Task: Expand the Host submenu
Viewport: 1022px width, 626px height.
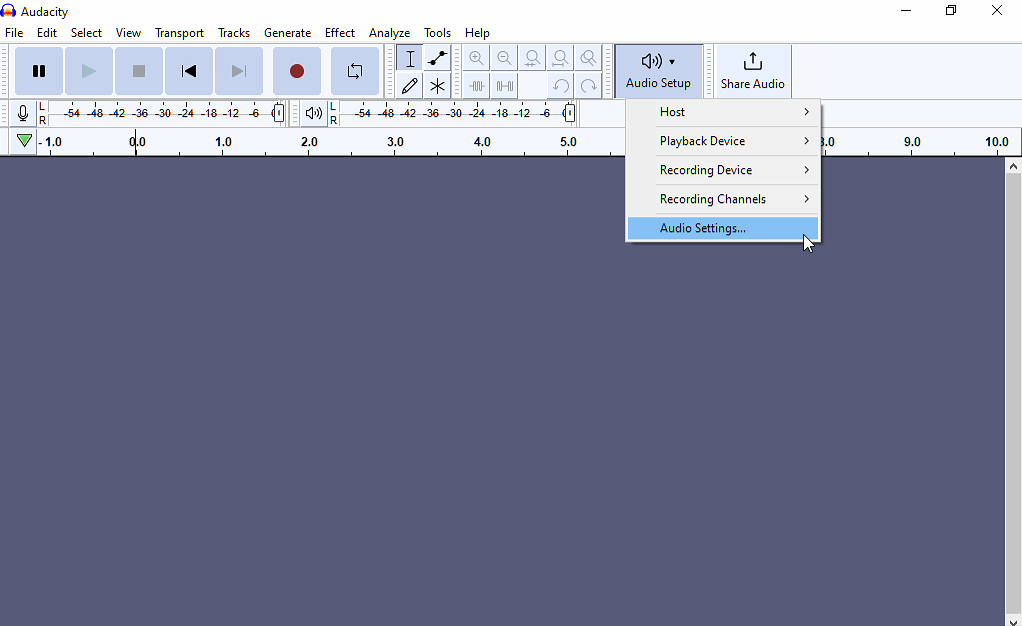Action: pos(722,112)
